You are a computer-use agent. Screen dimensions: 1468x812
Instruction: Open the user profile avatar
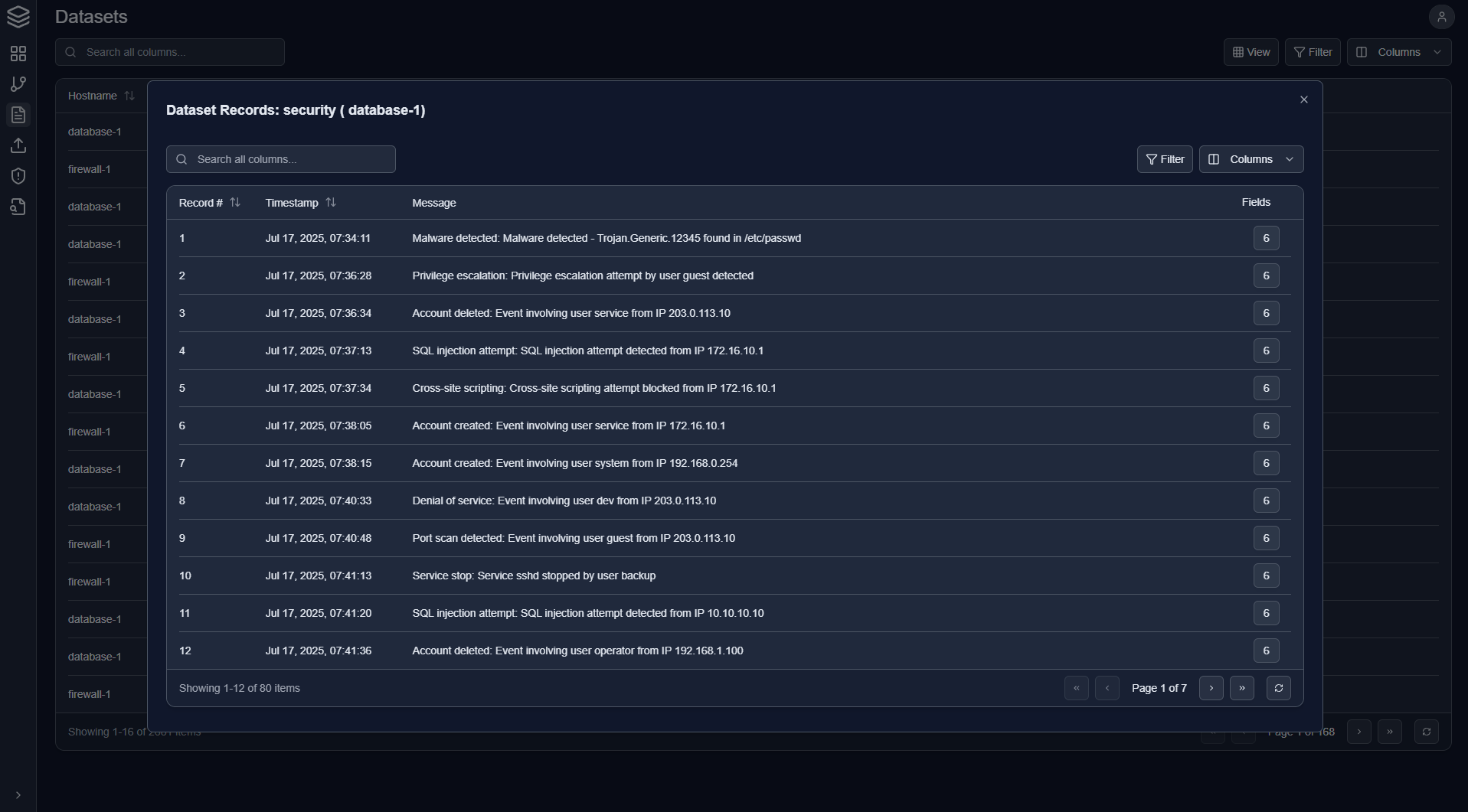point(1443,16)
